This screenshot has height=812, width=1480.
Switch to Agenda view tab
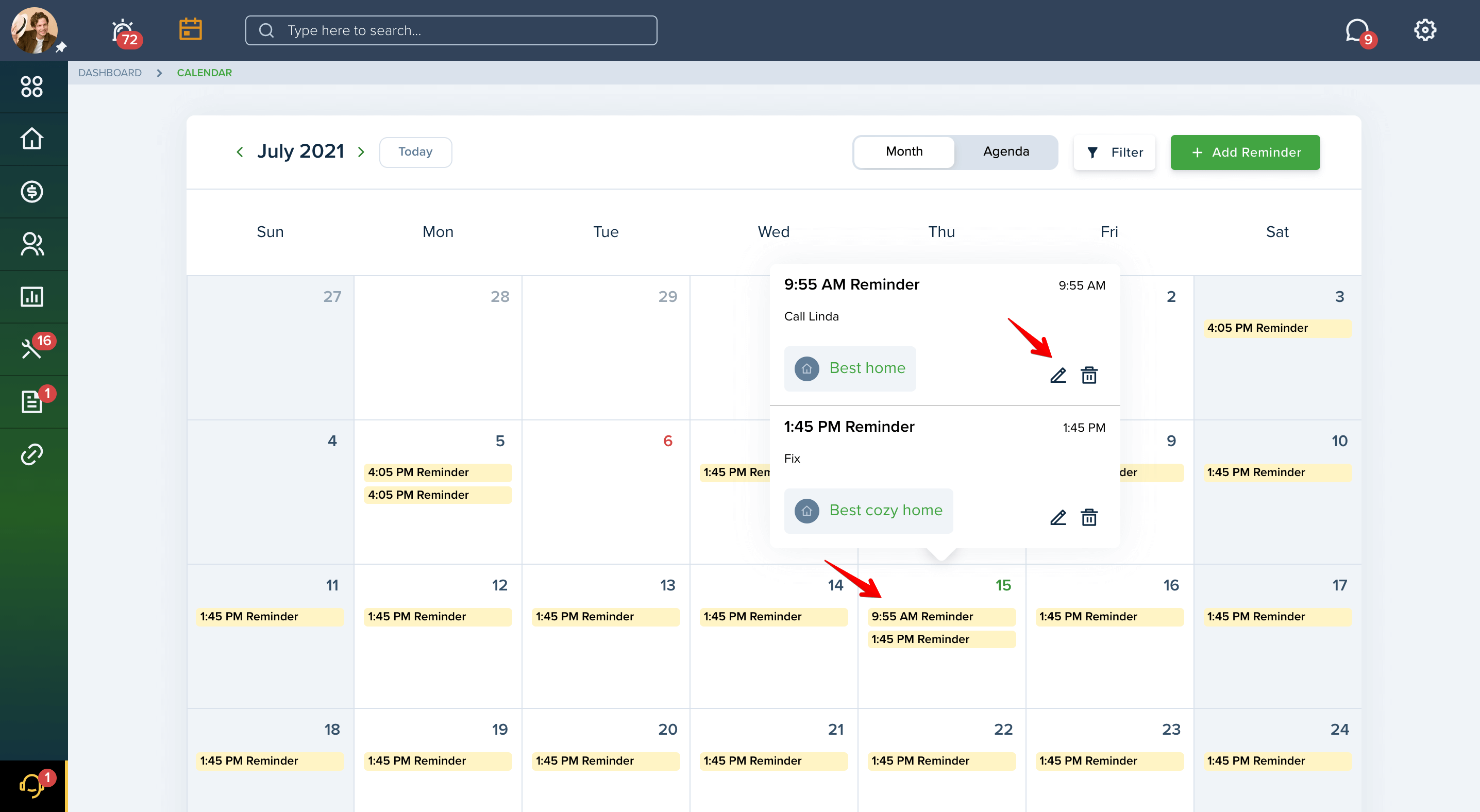coord(1006,151)
